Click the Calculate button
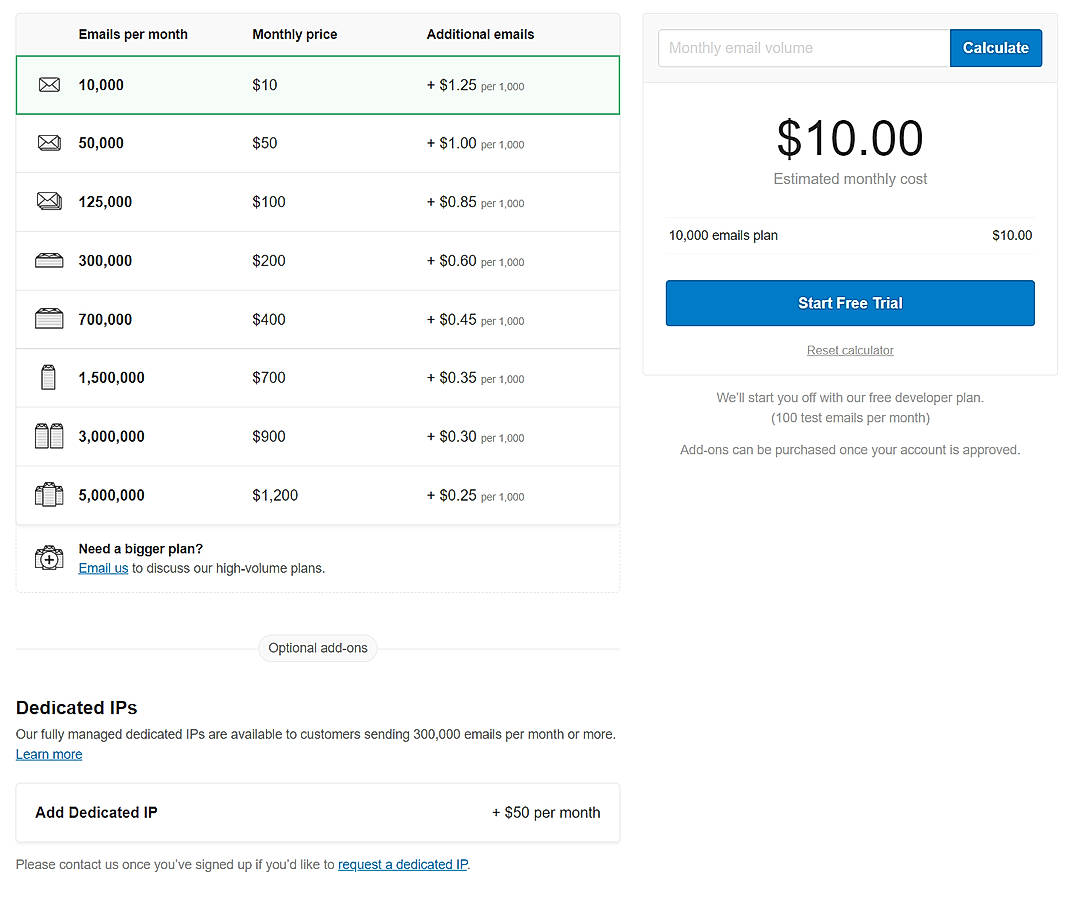Image resolution: width=1070 pixels, height=908 pixels. tap(995, 47)
